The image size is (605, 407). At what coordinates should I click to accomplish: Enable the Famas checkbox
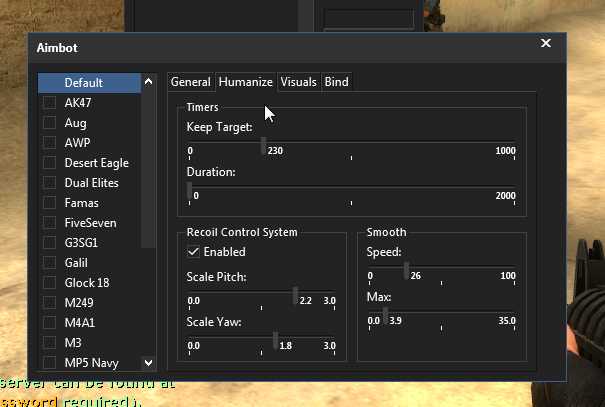[x=49, y=203]
